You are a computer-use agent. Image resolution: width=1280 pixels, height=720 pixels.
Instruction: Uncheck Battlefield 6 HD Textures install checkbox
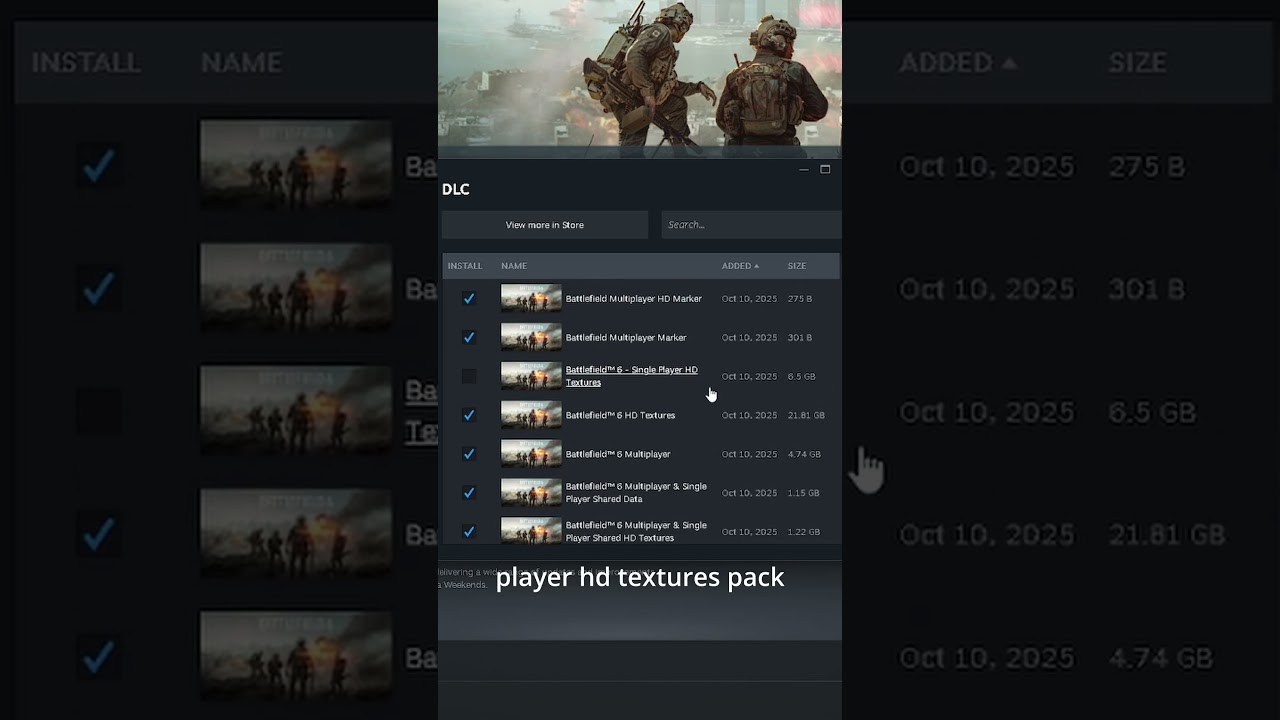(469, 415)
